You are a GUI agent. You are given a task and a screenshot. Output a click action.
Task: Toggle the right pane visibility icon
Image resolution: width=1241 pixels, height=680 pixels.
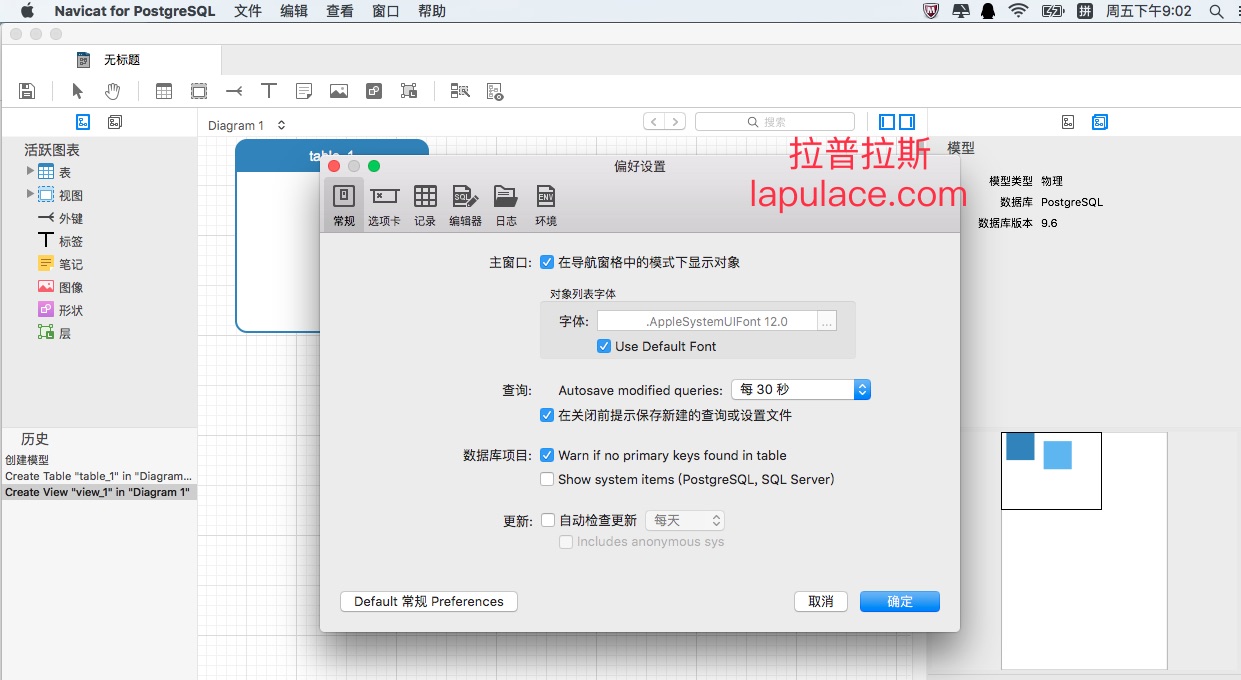coord(907,122)
